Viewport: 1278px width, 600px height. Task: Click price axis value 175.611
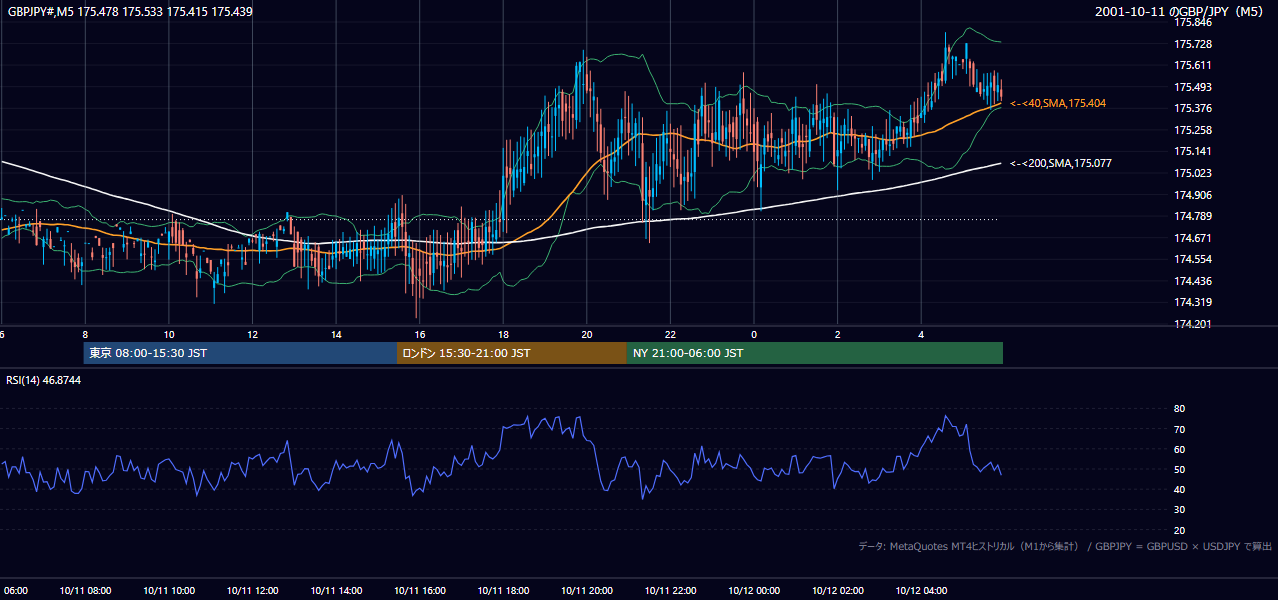(x=1193, y=65)
